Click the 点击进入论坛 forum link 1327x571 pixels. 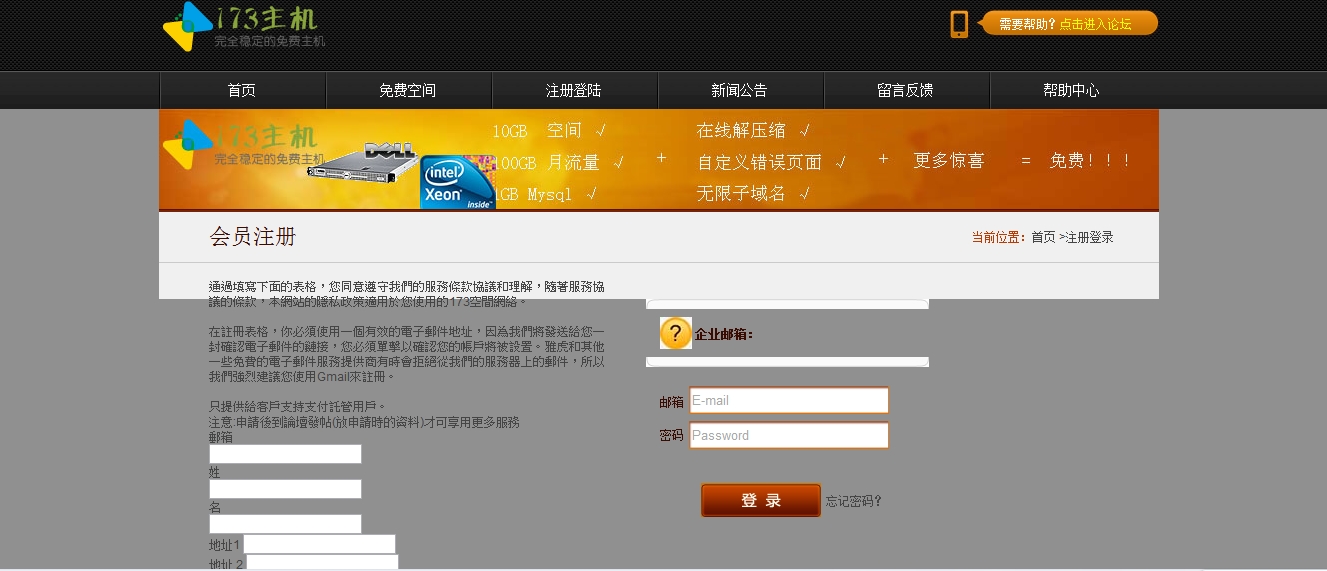click(x=1095, y=24)
